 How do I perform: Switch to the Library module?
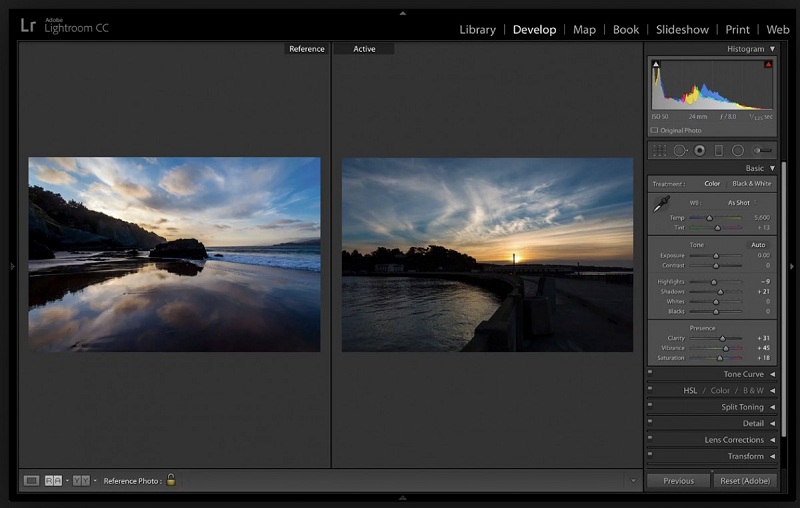(478, 30)
